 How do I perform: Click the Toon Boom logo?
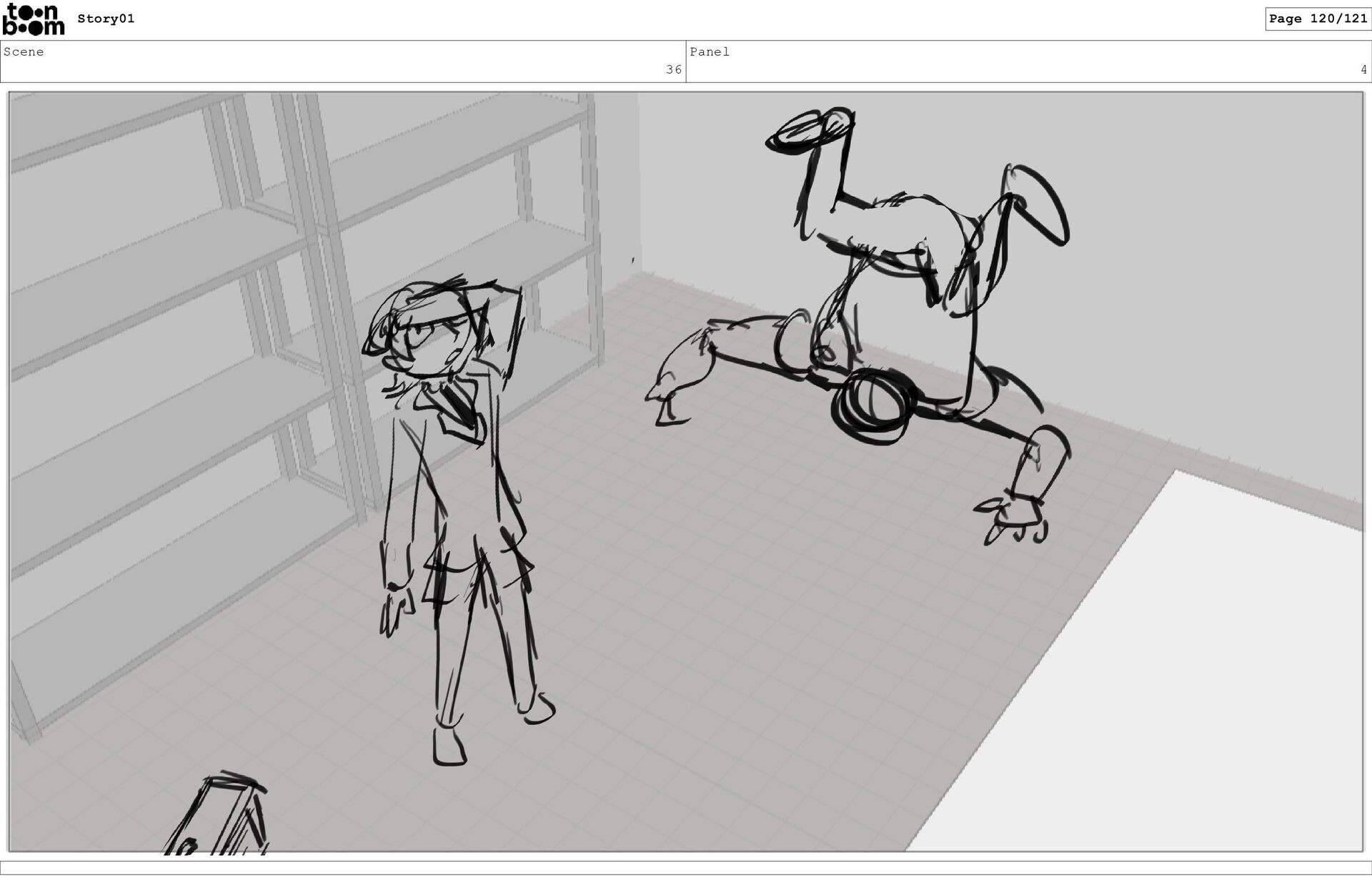33,19
